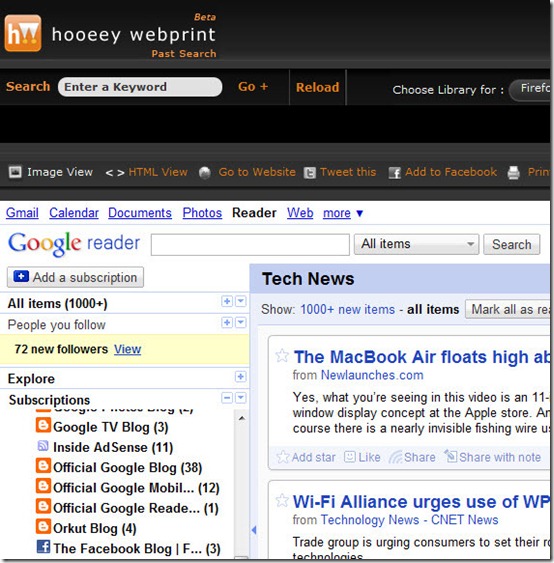
Task: Open the Explore section
Action: click(31, 379)
